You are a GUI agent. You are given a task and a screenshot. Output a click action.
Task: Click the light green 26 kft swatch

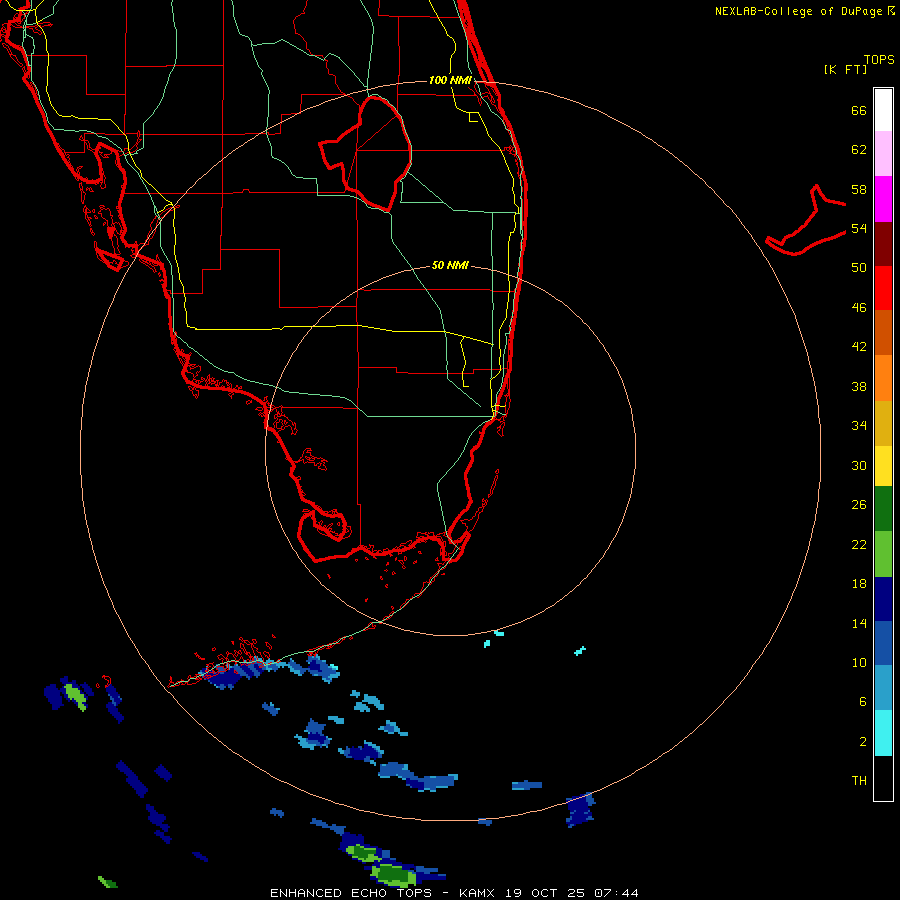pos(883,554)
